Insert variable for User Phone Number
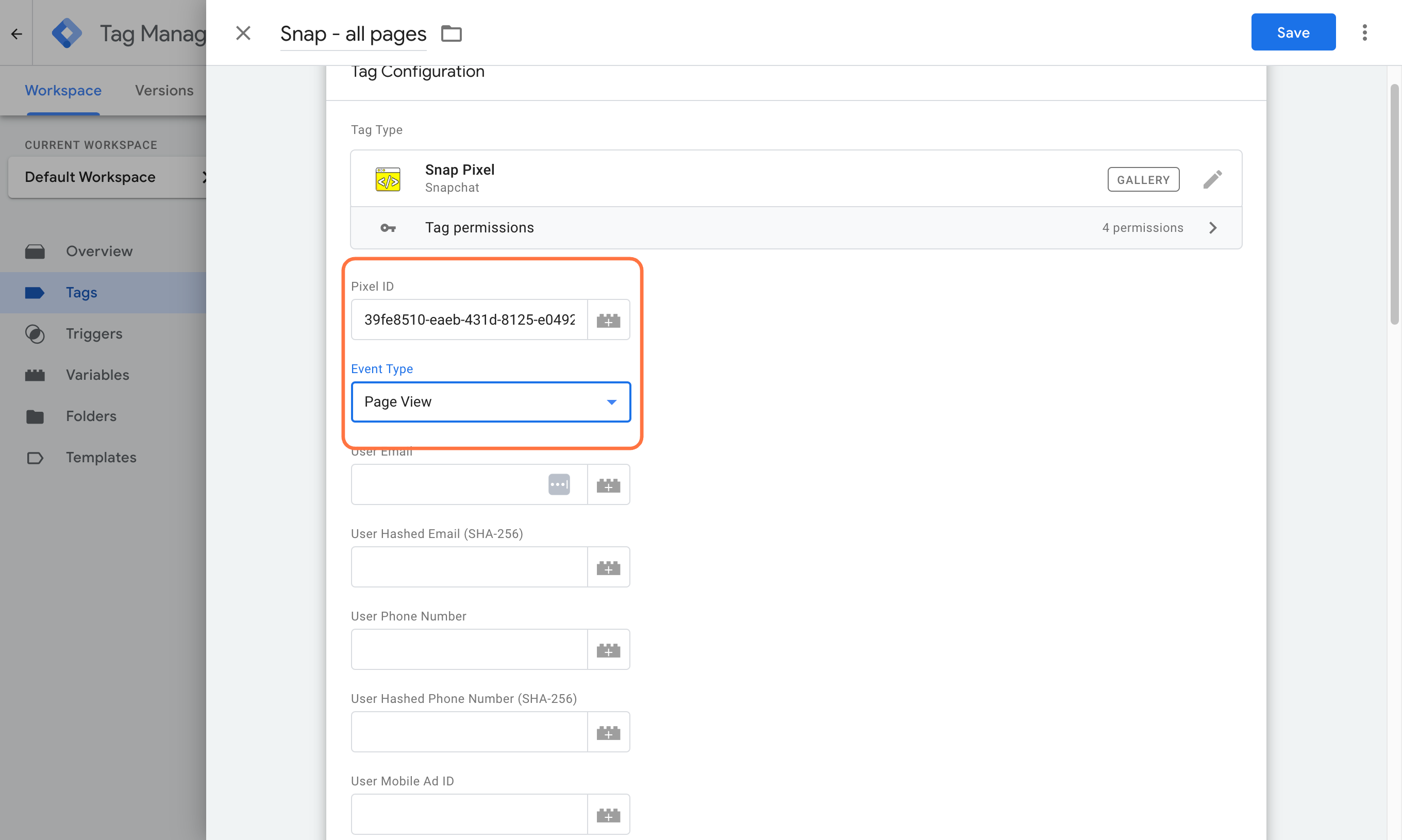The image size is (1402, 840). 608,649
